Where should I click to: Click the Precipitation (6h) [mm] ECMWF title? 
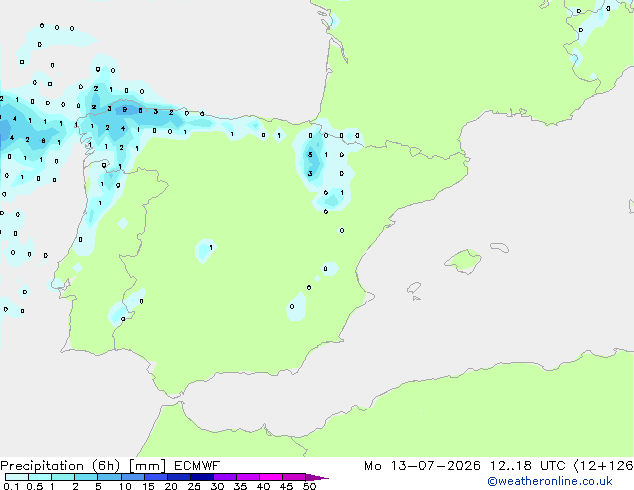[x=110, y=466]
